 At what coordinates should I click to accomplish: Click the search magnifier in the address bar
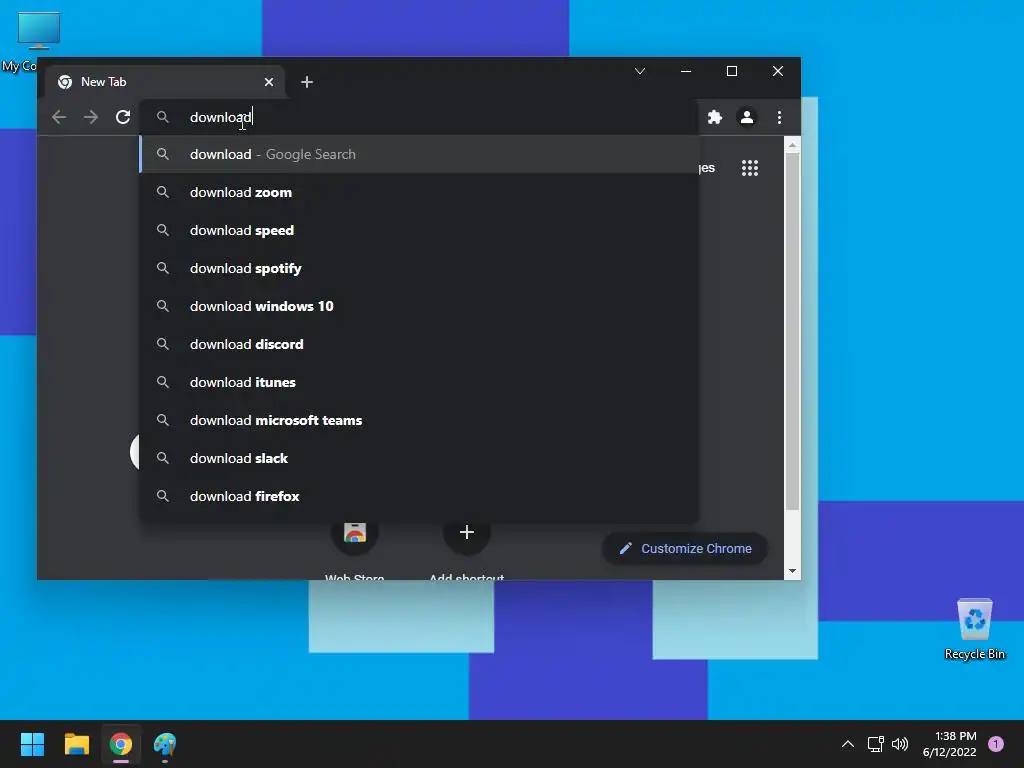(x=163, y=117)
